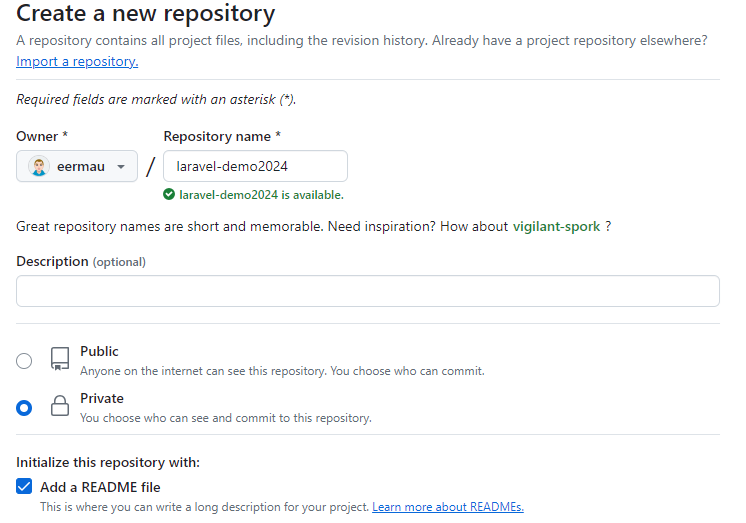Click the Public repository book icon
Image resolution: width=746 pixels, height=523 pixels.
(x=60, y=360)
